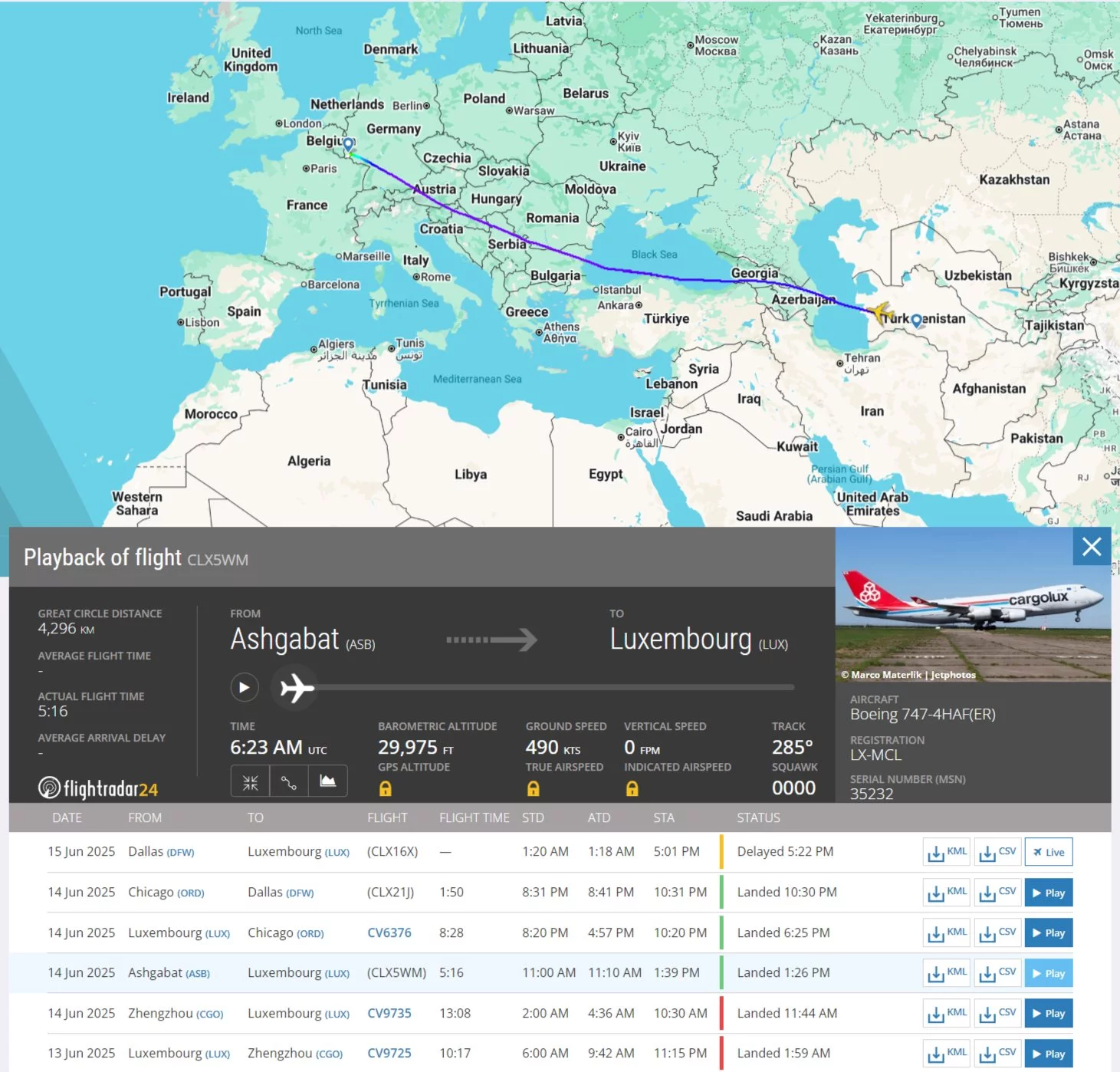Screen dimensions: 1120x1072
Task: Click the Ashgabat (ASB) heading in playback panel
Action: (x=303, y=640)
